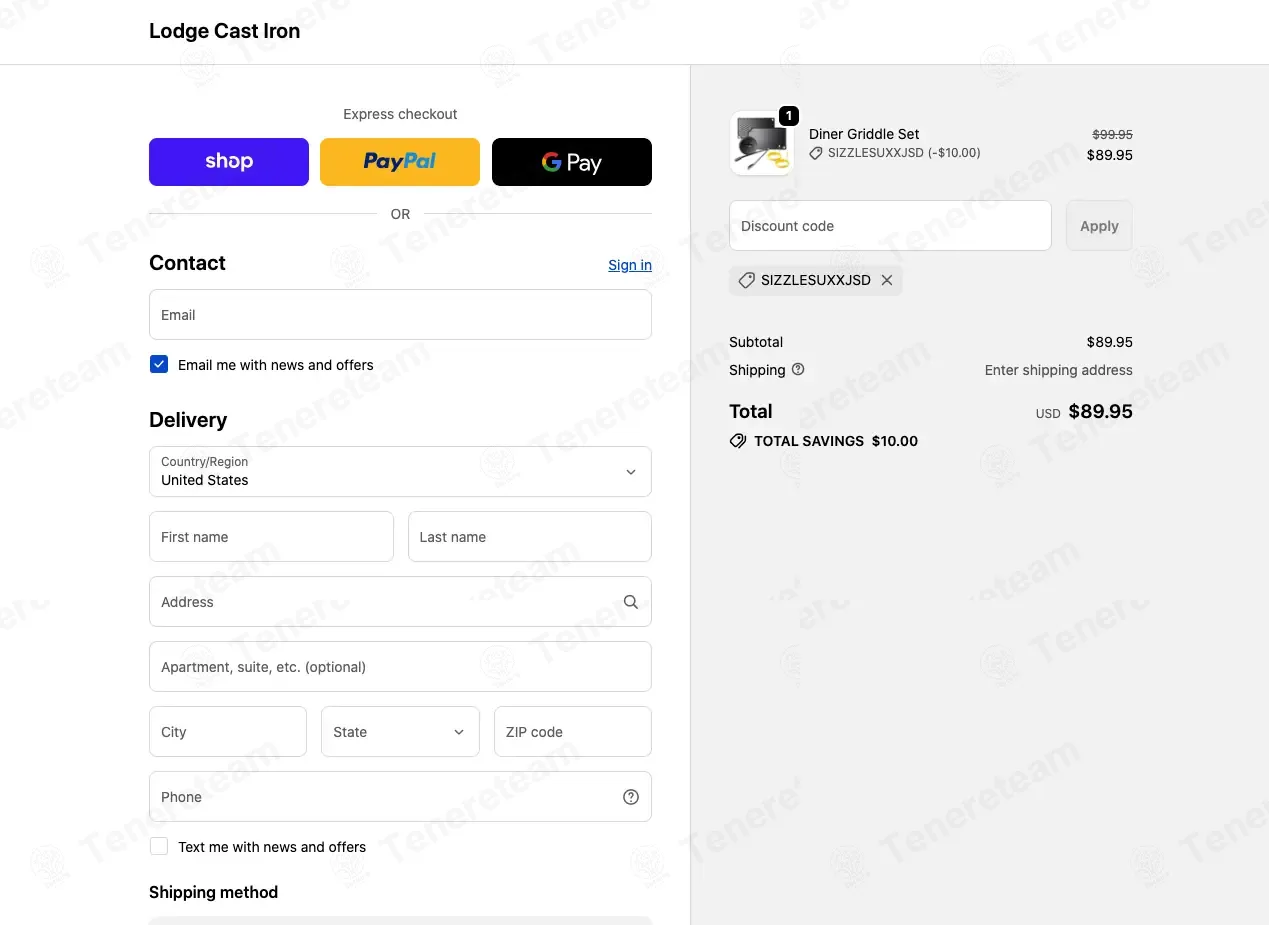The height and width of the screenshot is (925, 1269).
Task: Focus the Address field
Action: [400, 602]
